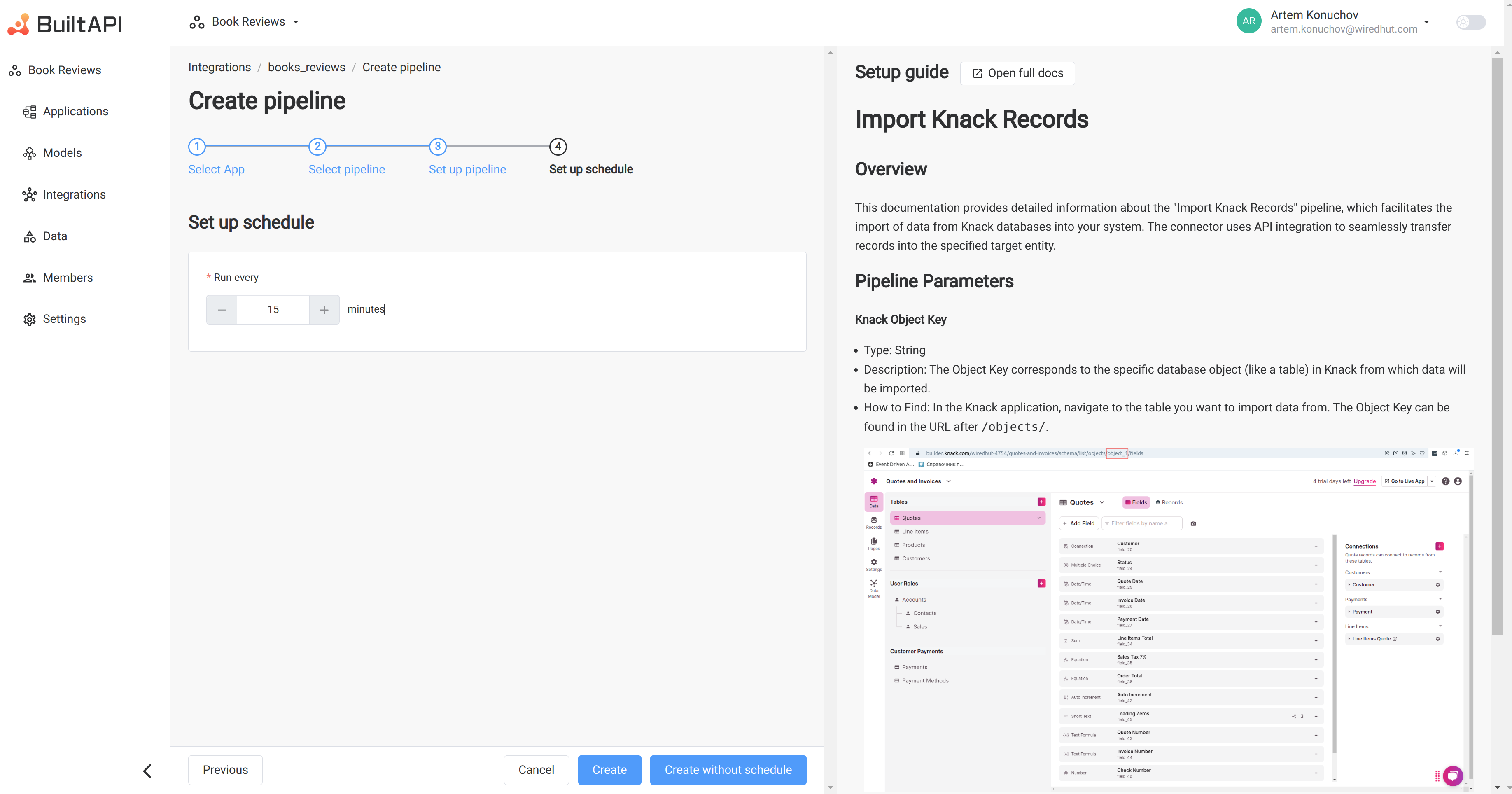Screen dimensions: 1512x794
Task: Open the chat support bubble
Action: [1452, 776]
